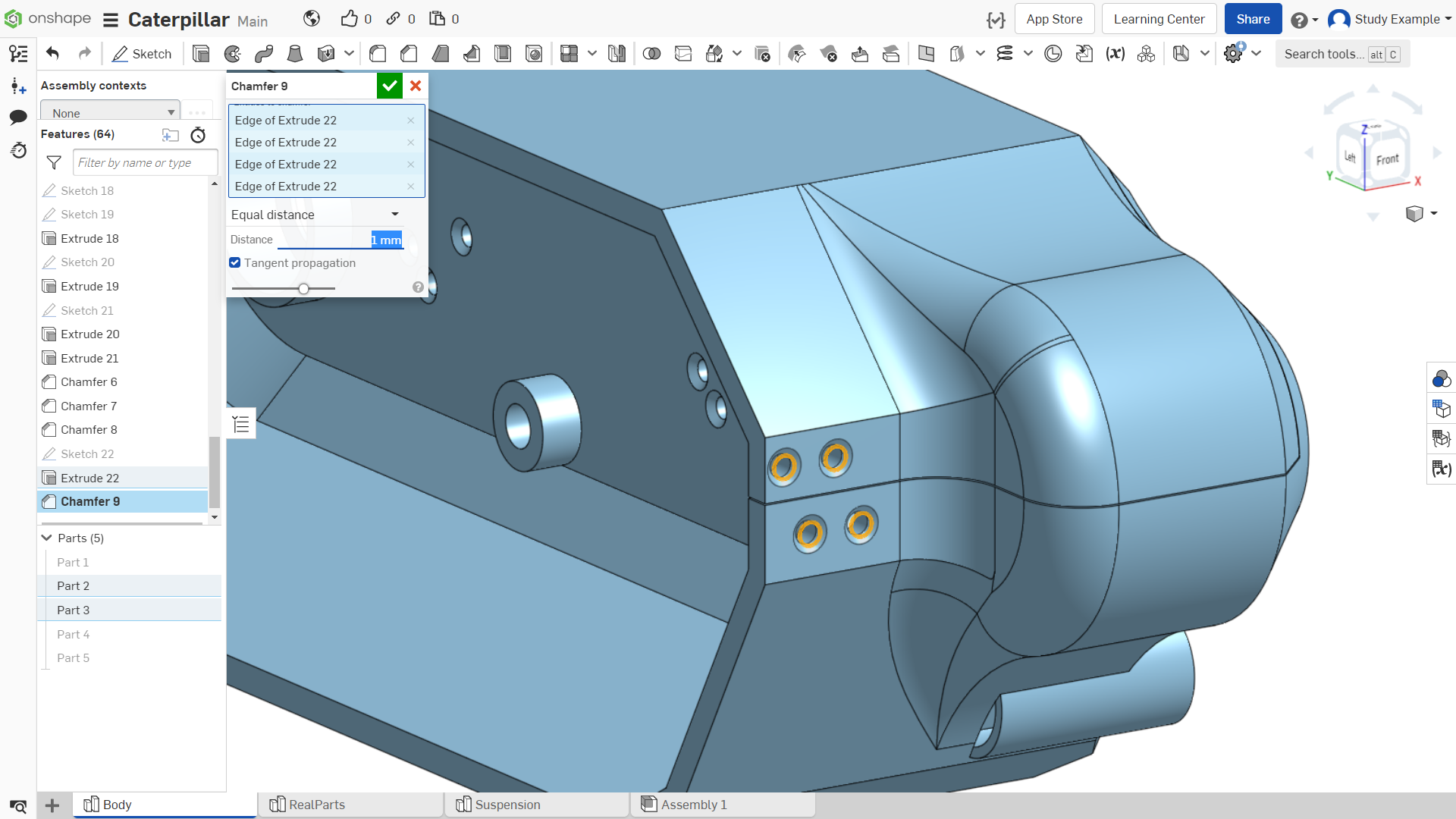Screen dimensions: 1456x819
Task: Select the Hole tool icon
Action: 534,54
